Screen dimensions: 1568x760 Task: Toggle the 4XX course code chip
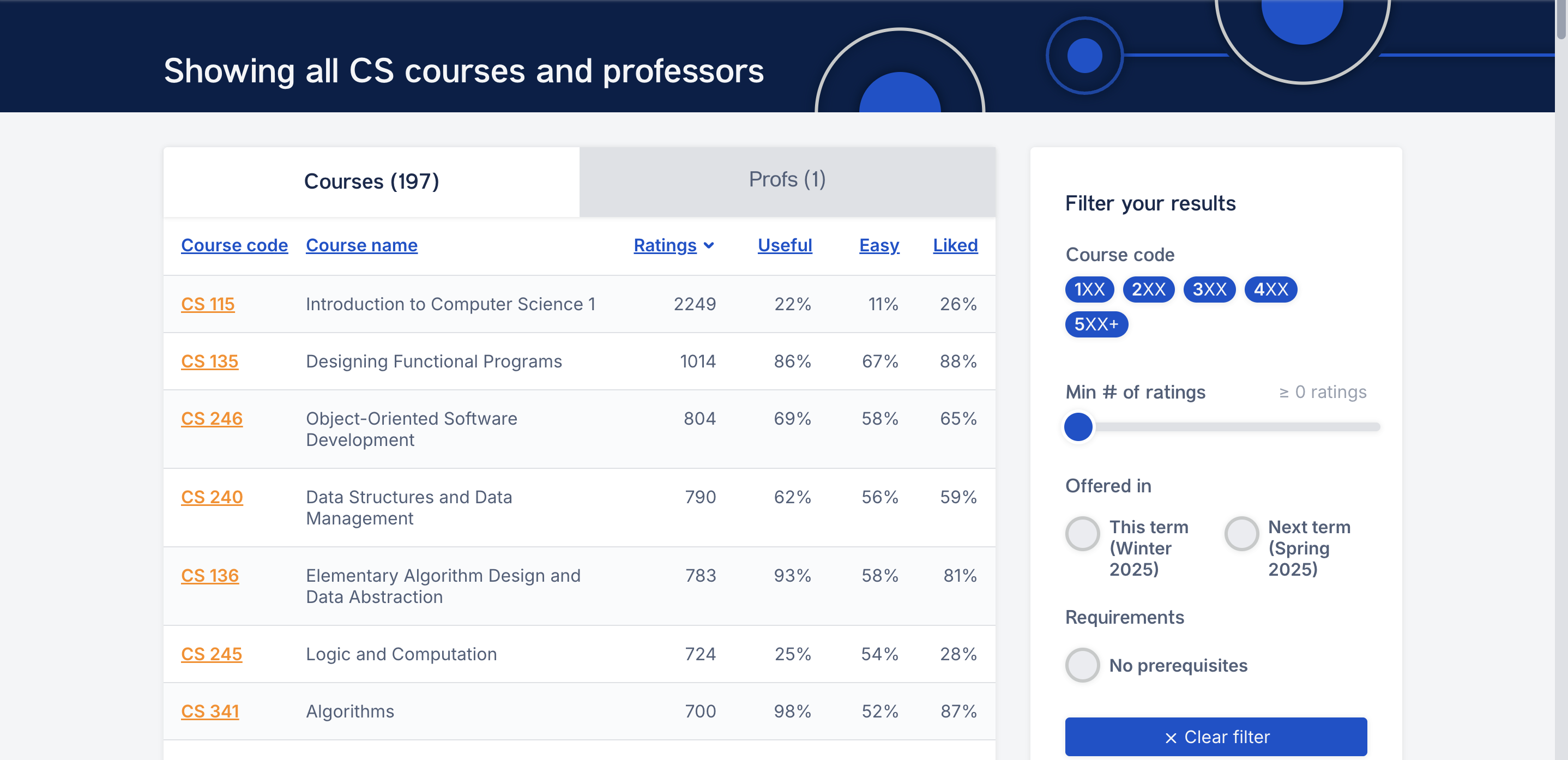[x=1270, y=289]
